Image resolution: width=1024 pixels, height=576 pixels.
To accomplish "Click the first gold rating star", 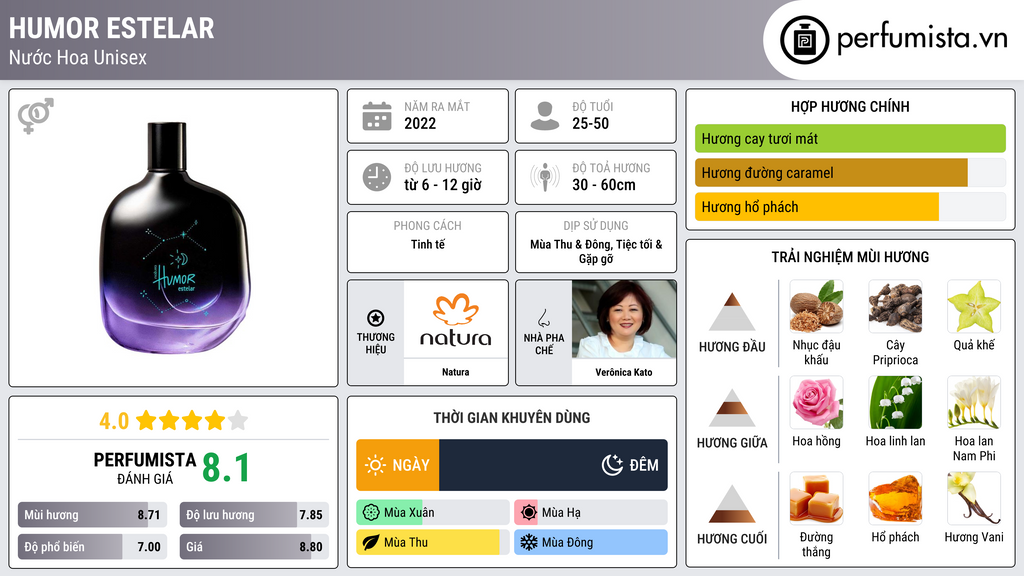I will point(146,420).
